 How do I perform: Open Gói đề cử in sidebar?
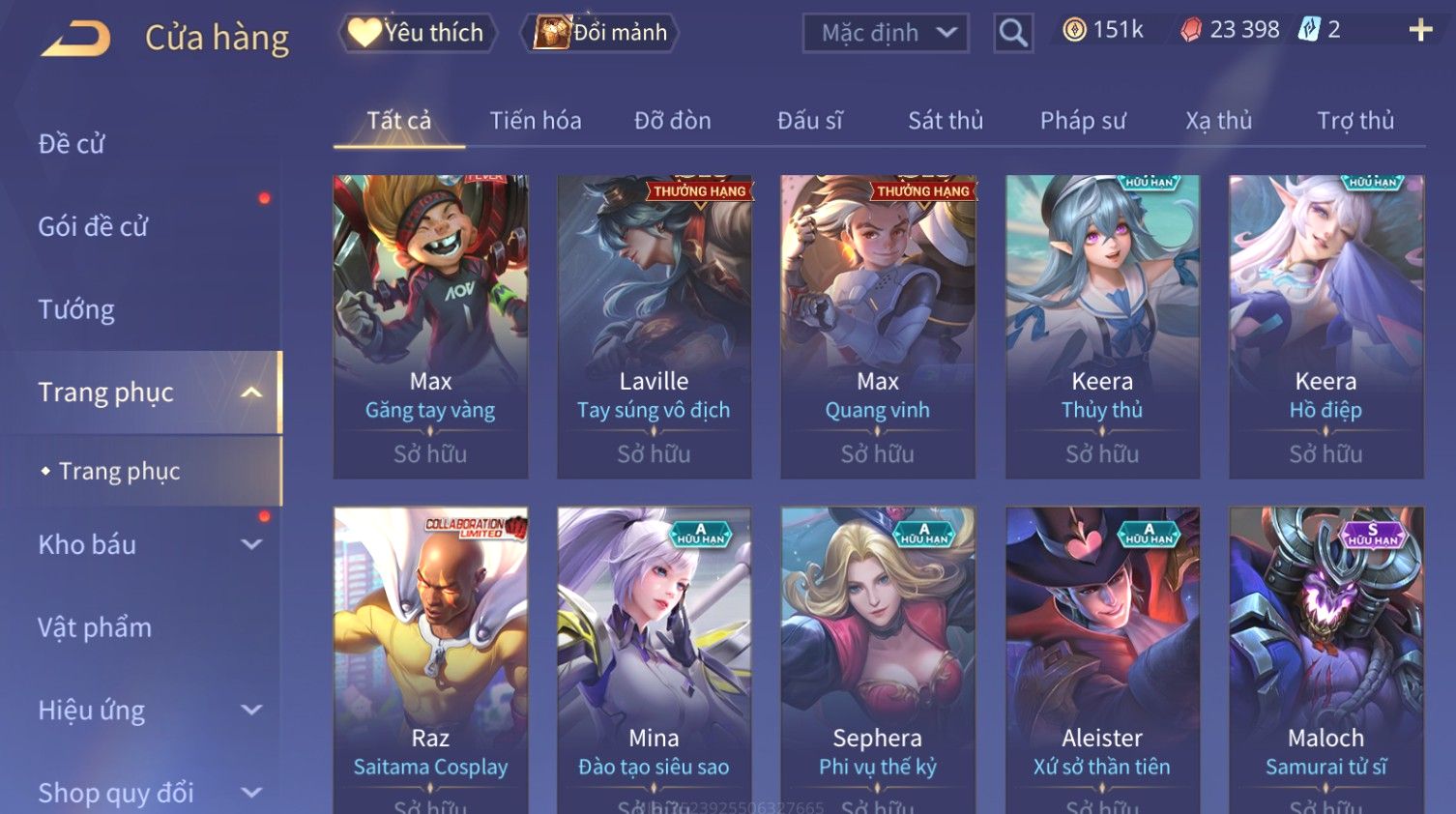[x=93, y=227]
